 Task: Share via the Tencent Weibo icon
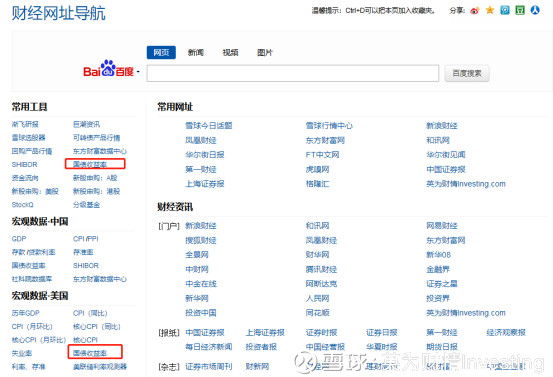point(505,10)
